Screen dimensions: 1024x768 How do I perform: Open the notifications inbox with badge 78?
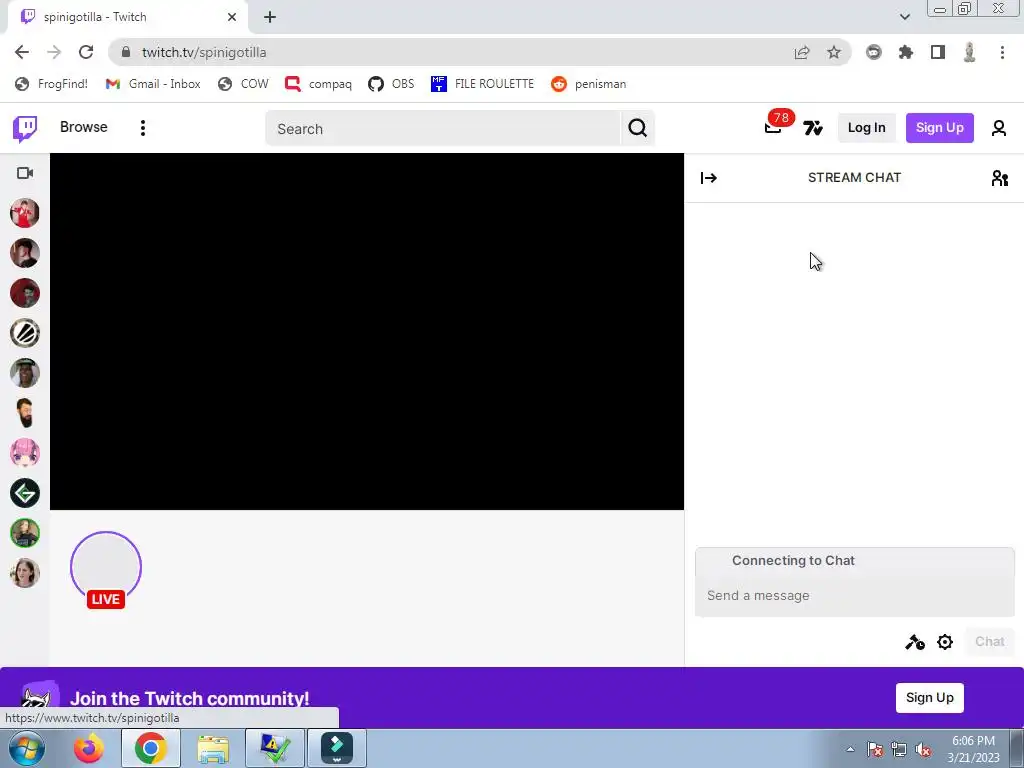774,127
